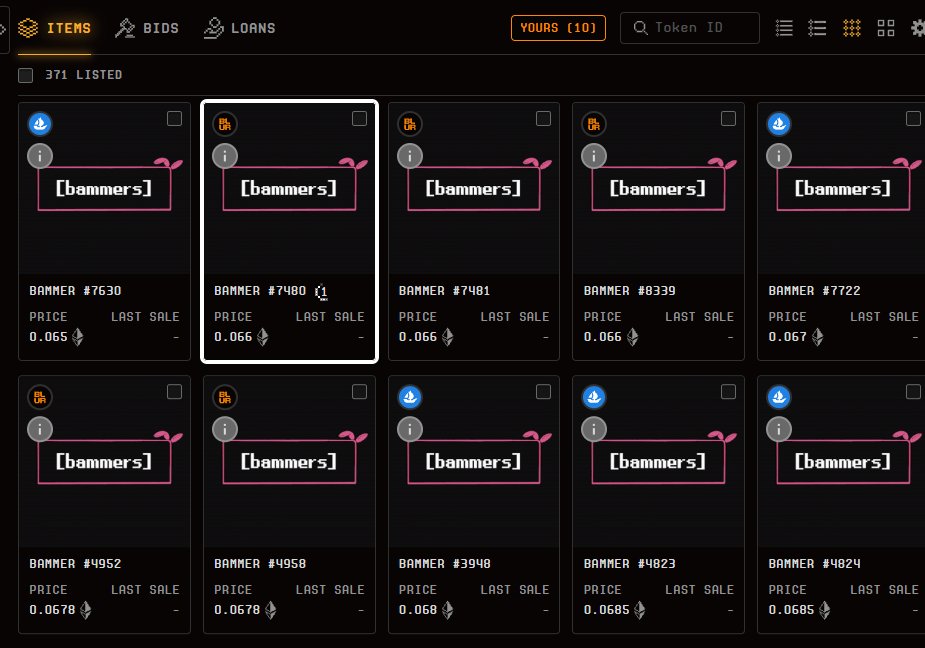Click the OpenSea icon on Bammer #7630

click(40, 124)
